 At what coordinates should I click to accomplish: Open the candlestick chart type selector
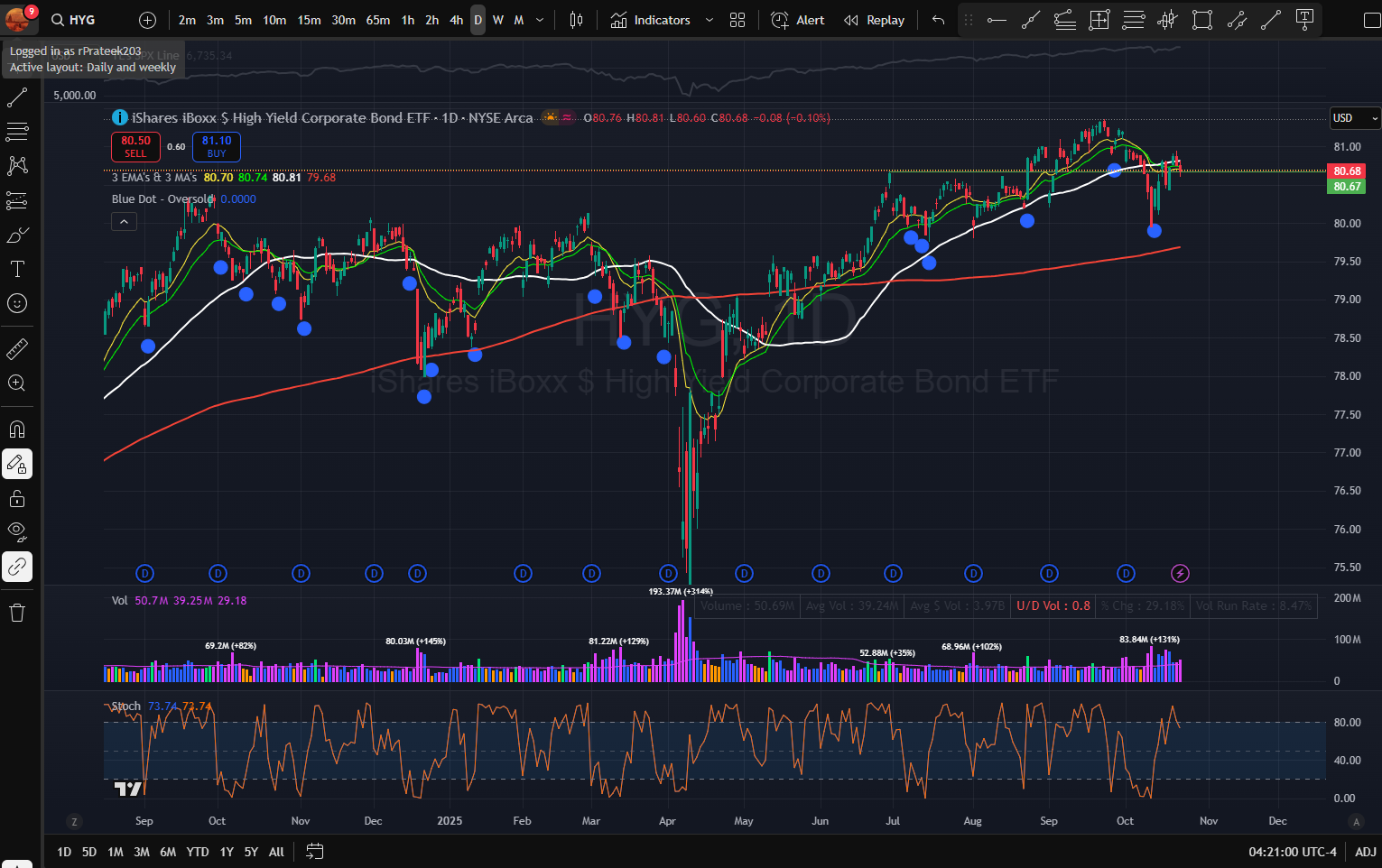576,20
